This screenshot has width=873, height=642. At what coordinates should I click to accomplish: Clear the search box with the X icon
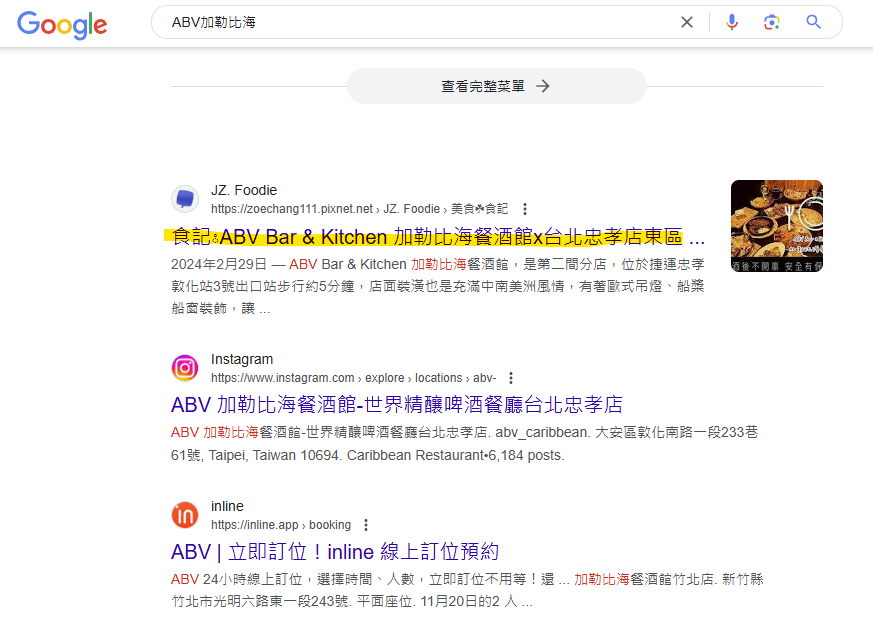[687, 21]
